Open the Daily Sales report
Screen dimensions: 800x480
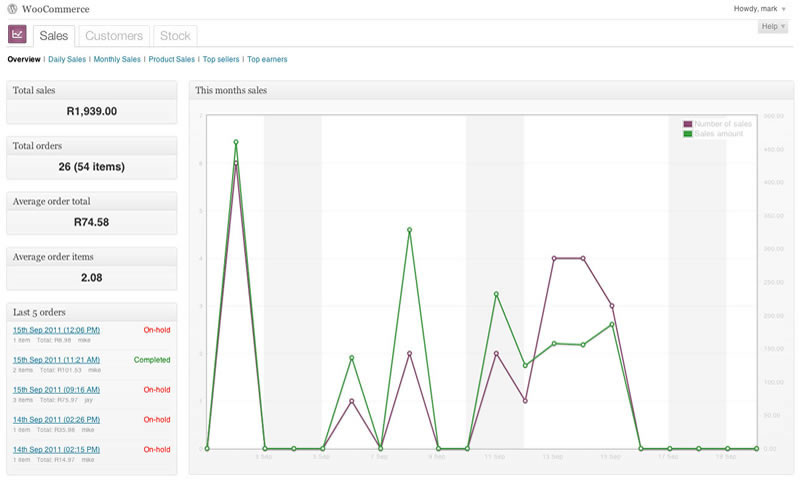point(67,60)
